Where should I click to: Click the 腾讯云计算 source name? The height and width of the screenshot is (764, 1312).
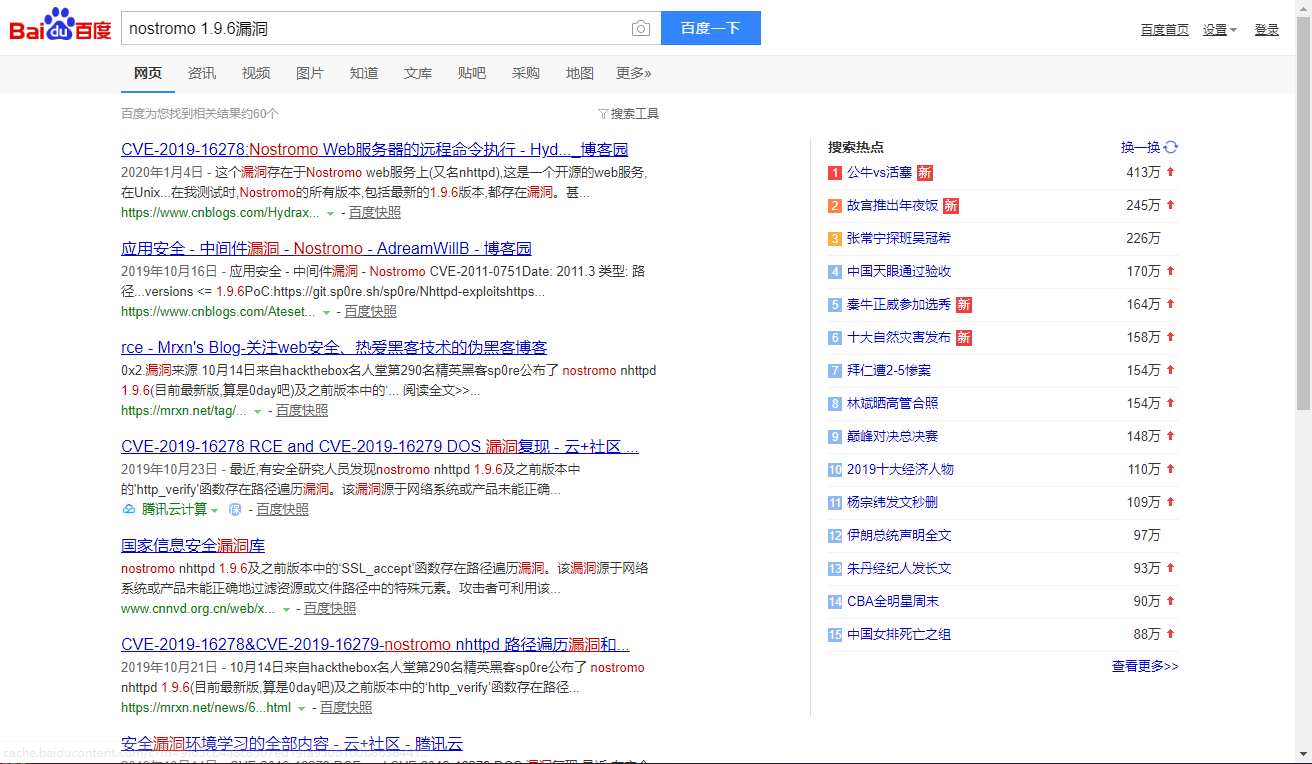[x=174, y=509]
